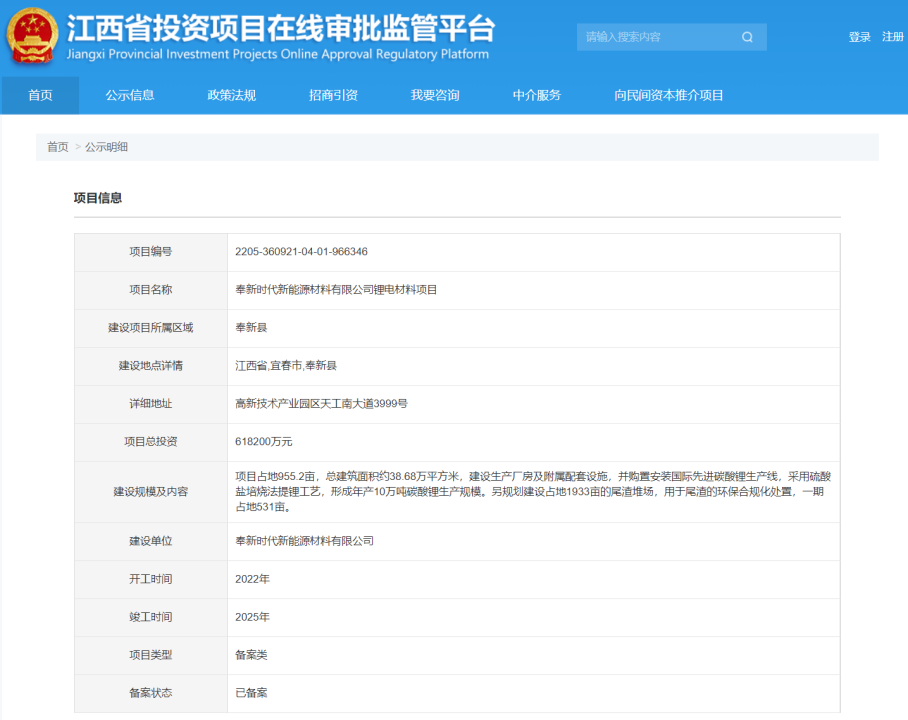Image resolution: width=908 pixels, height=720 pixels.
Task: Click the 注册 link
Action: (890, 36)
